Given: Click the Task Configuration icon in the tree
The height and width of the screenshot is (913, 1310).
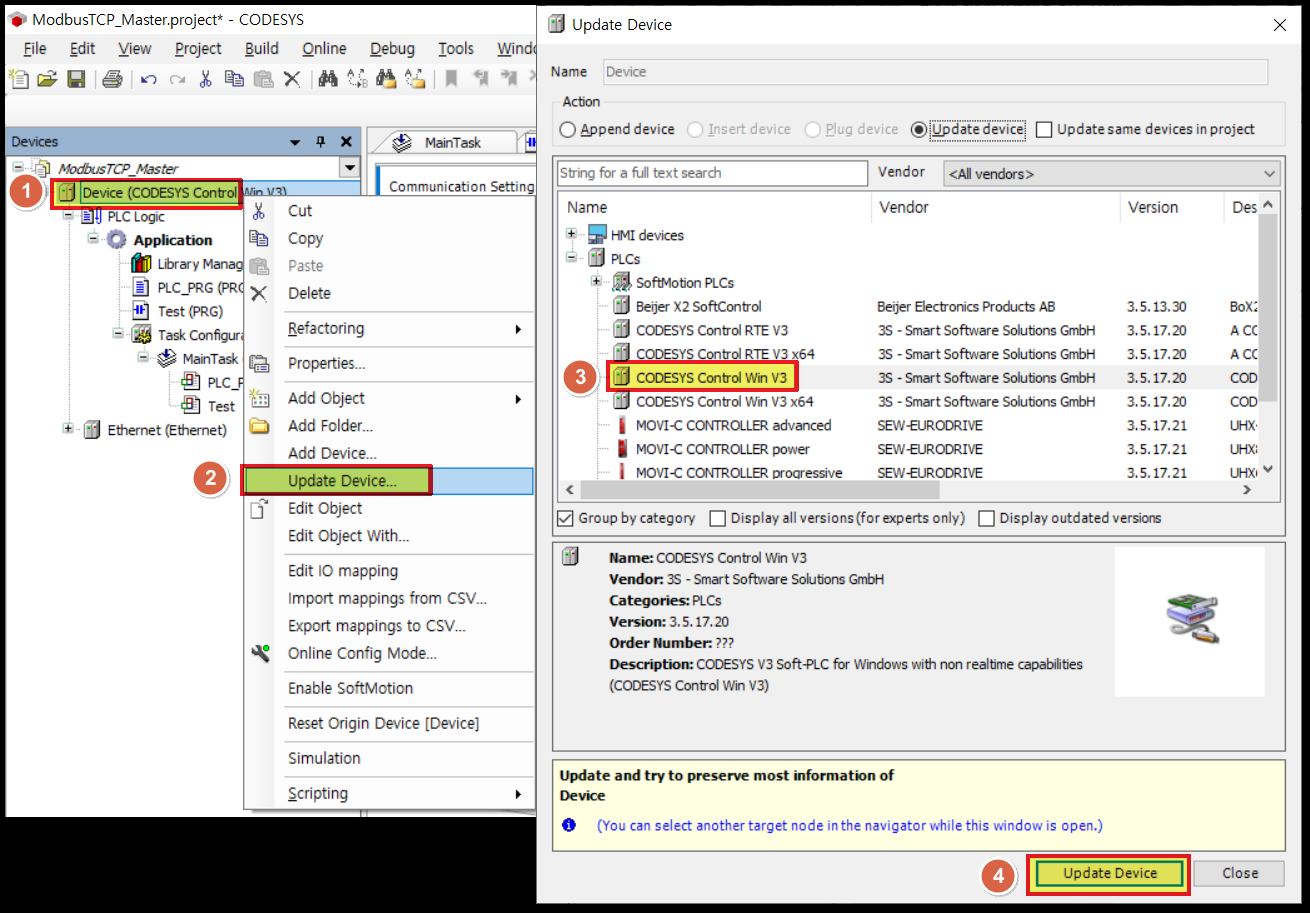Looking at the screenshot, I should tap(142, 335).
